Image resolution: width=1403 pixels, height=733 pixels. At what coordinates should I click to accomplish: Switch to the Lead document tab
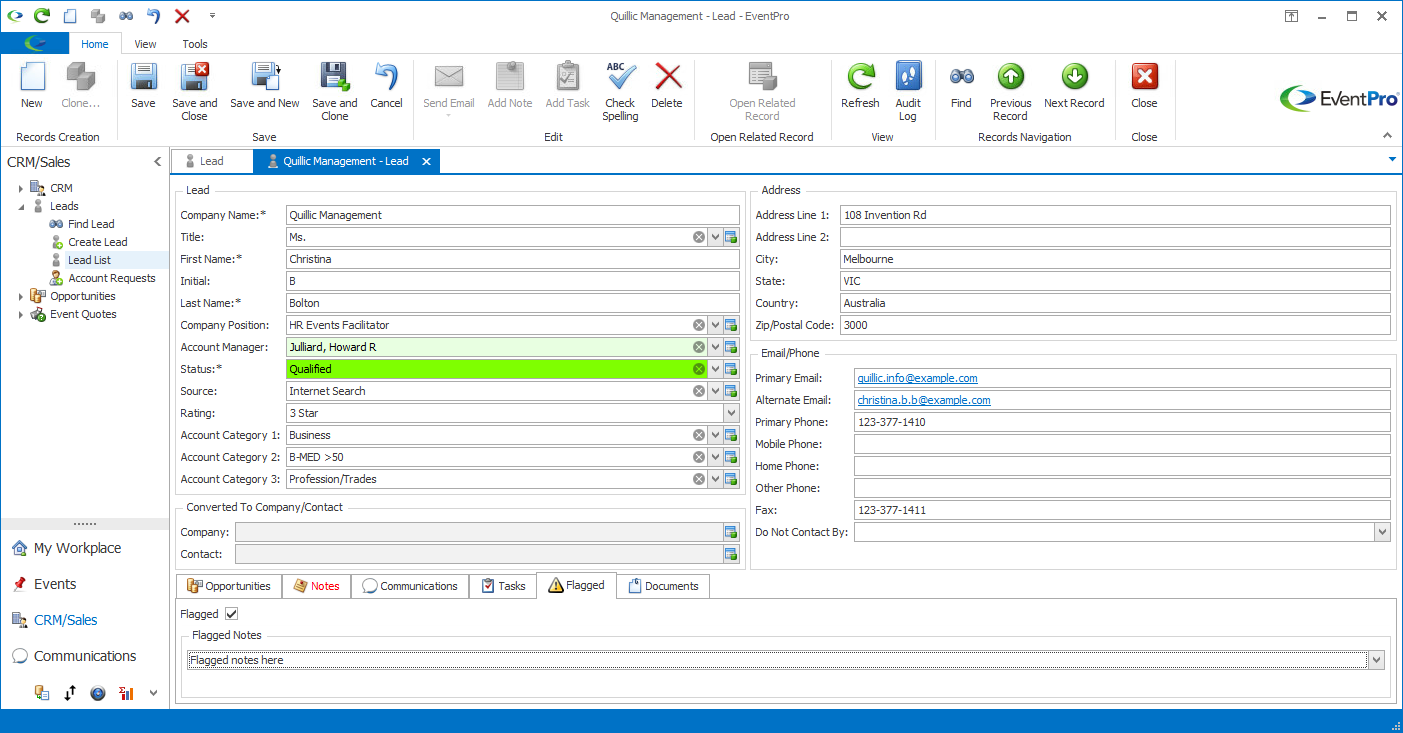point(211,161)
